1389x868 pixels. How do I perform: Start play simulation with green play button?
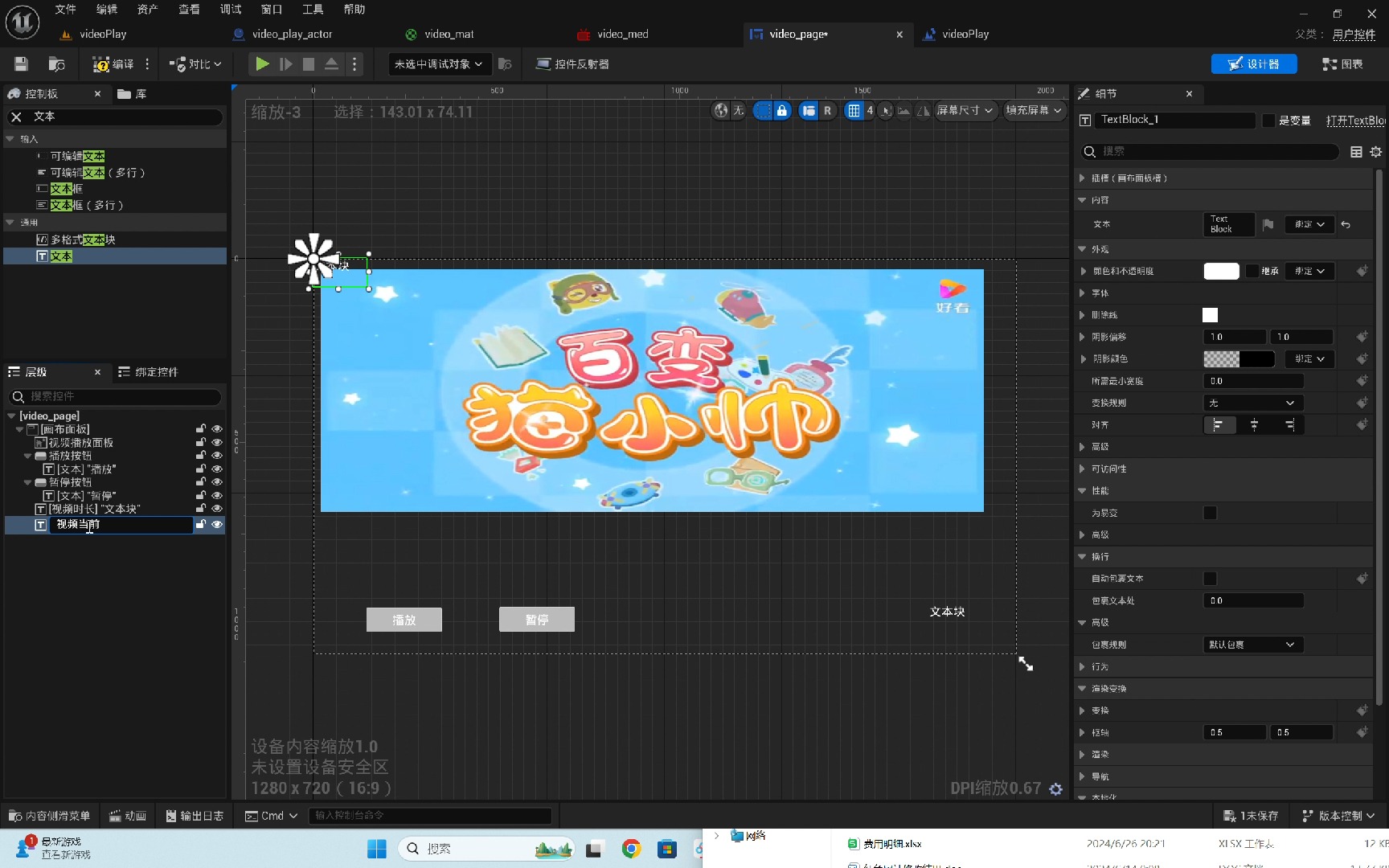click(x=262, y=64)
